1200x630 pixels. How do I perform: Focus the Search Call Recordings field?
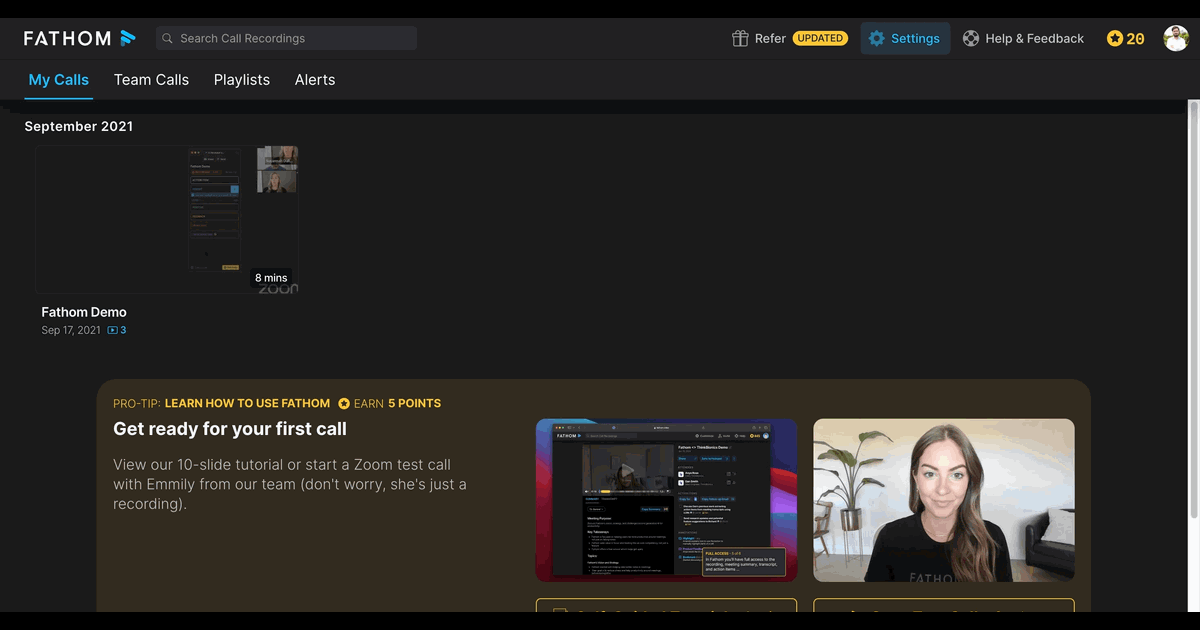[286, 38]
